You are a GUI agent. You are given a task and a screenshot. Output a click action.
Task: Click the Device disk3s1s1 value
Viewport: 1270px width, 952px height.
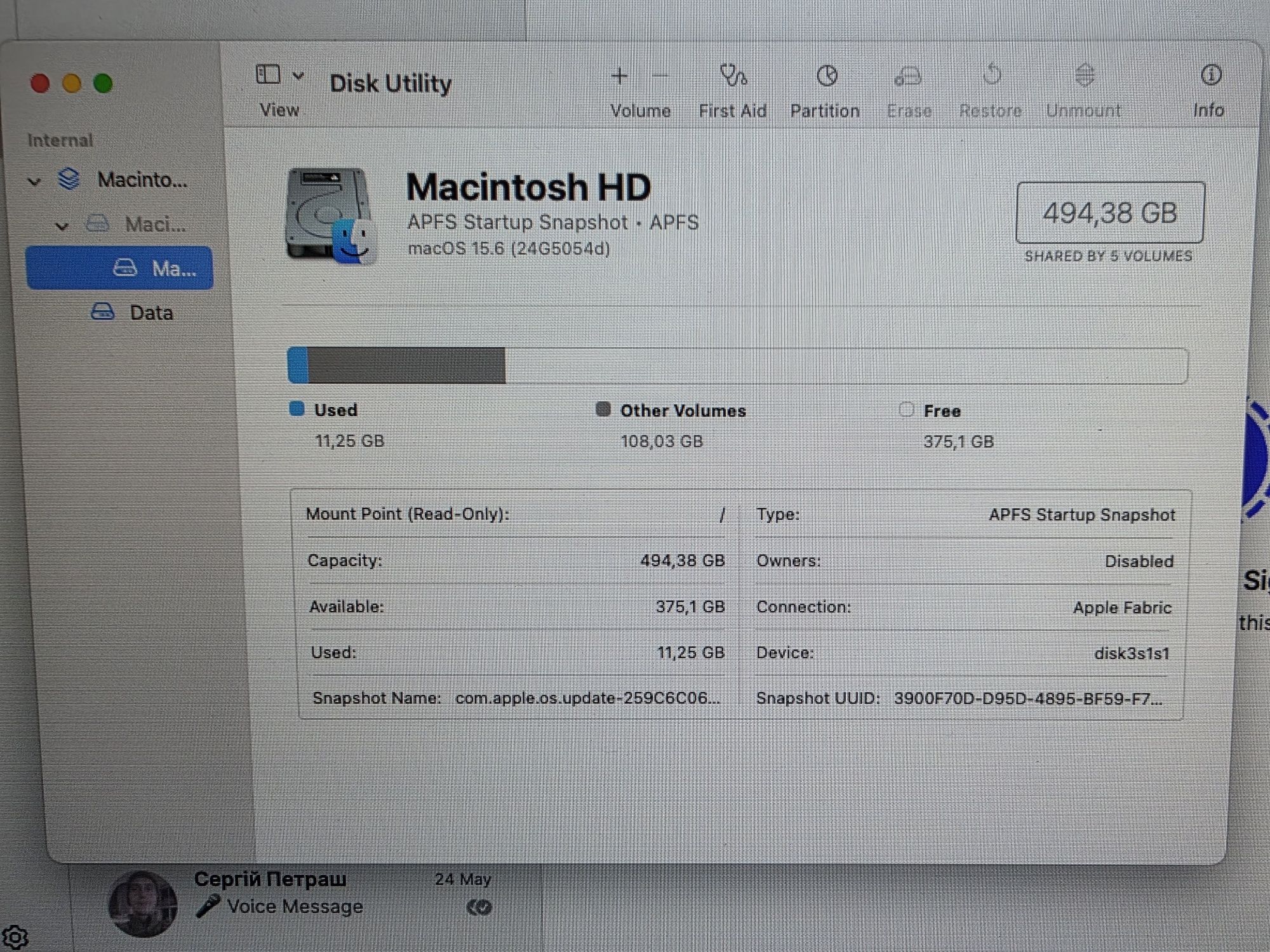(x=1132, y=653)
